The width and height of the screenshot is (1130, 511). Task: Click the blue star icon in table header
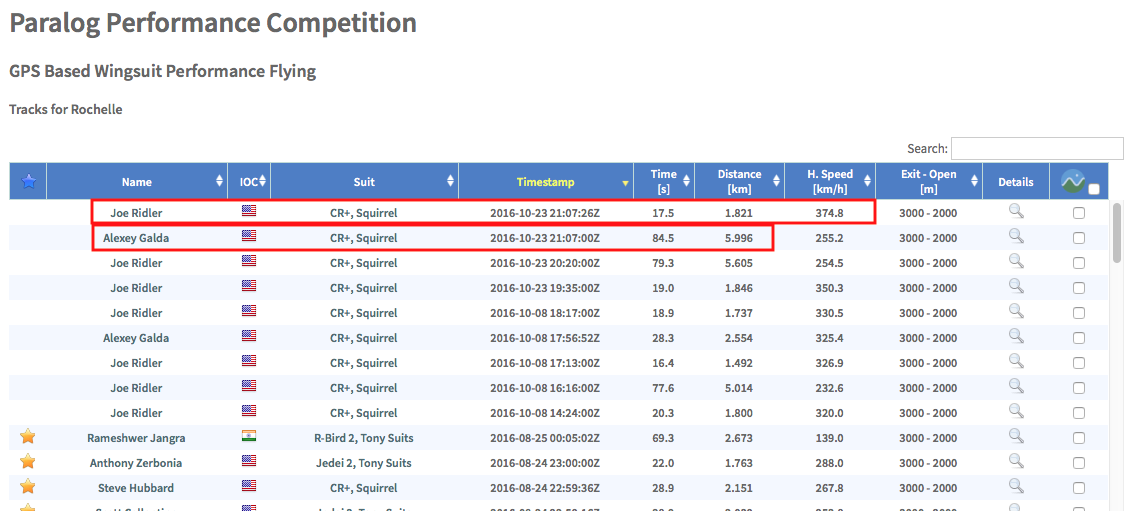pyautogui.click(x=28, y=182)
